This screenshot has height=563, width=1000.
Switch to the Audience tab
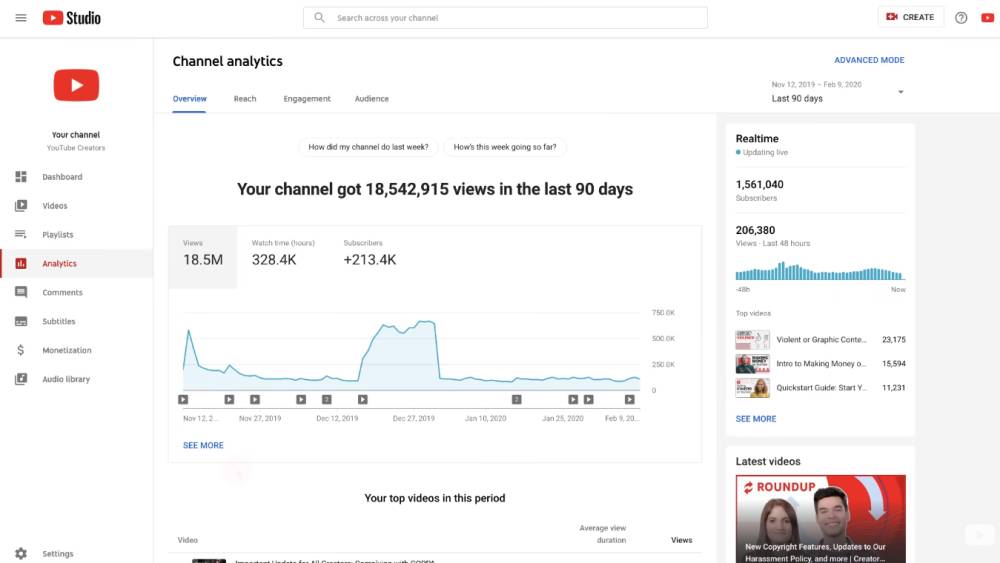click(371, 99)
